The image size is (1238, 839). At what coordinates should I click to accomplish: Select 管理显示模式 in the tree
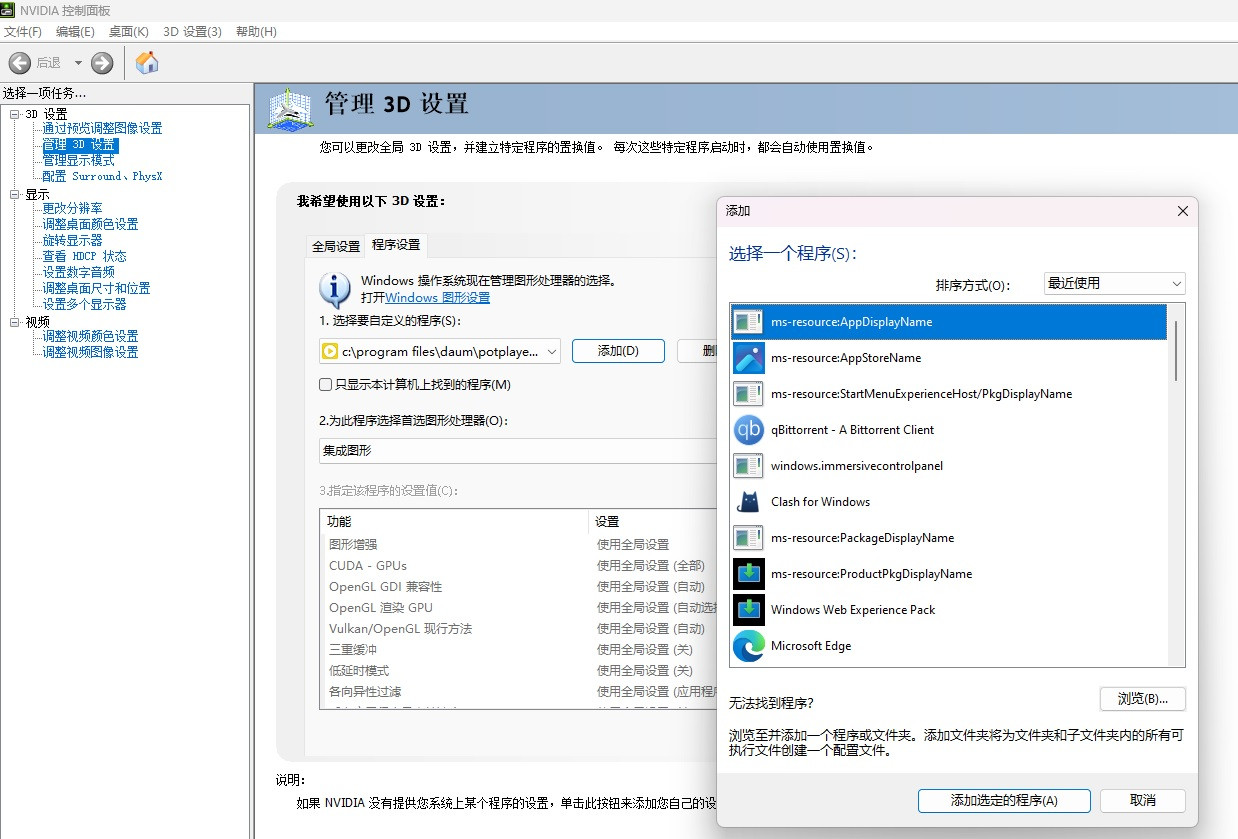78,160
